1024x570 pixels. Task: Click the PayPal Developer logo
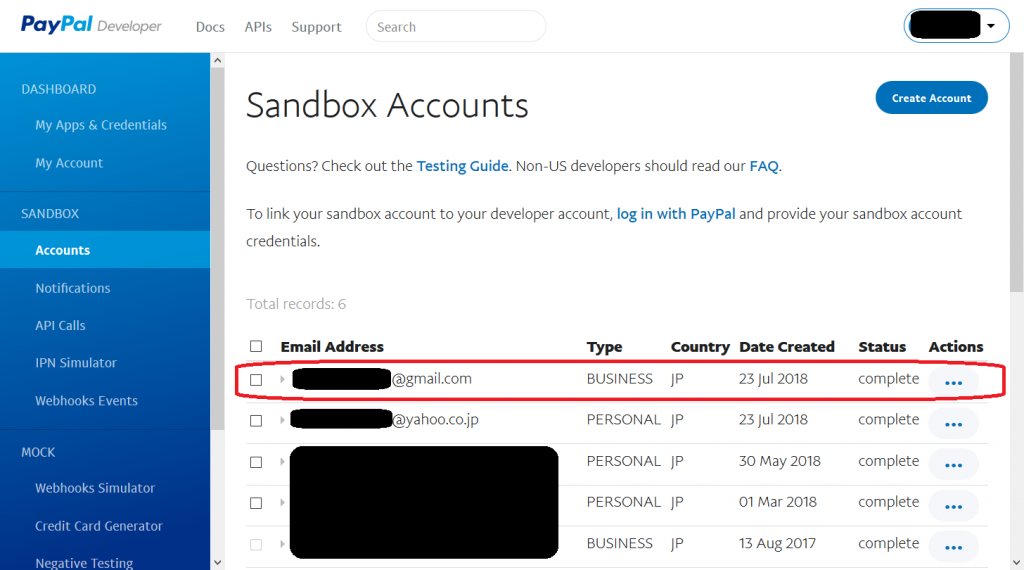tap(91, 26)
